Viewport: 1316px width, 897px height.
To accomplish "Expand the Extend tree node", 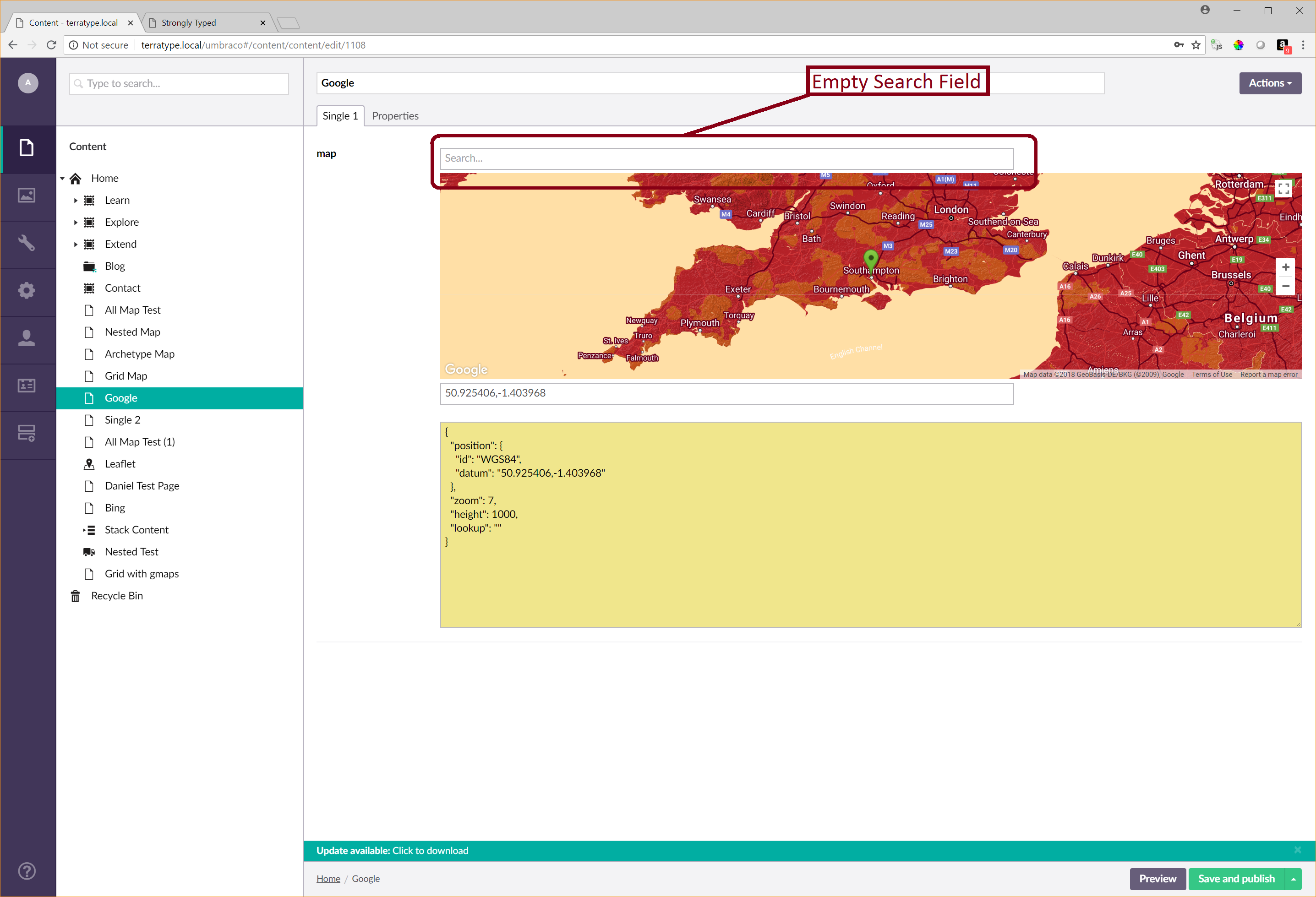I will click(x=75, y=245).
